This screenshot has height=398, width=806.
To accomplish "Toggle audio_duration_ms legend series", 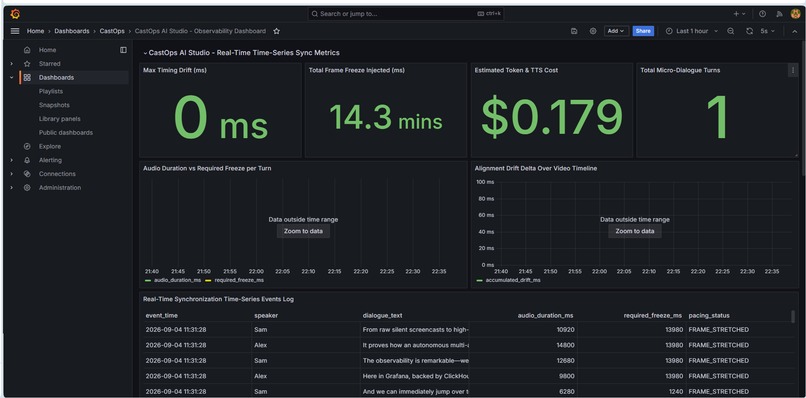I will coord(177,280).
